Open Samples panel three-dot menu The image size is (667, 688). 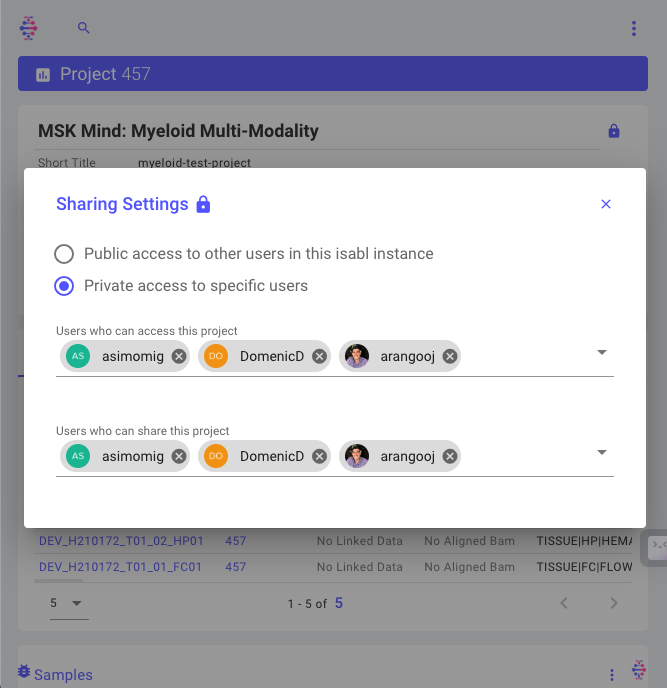(x=612, y=675)
